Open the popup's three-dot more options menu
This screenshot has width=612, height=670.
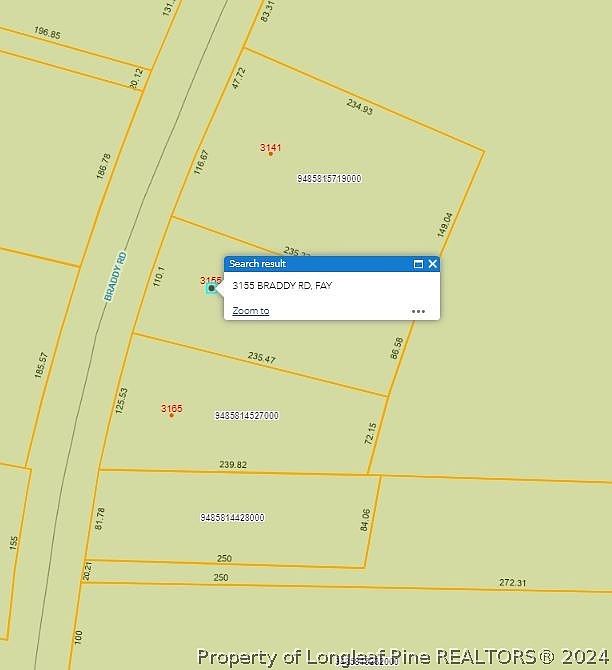pyautogui.click(x=418, y=311)
